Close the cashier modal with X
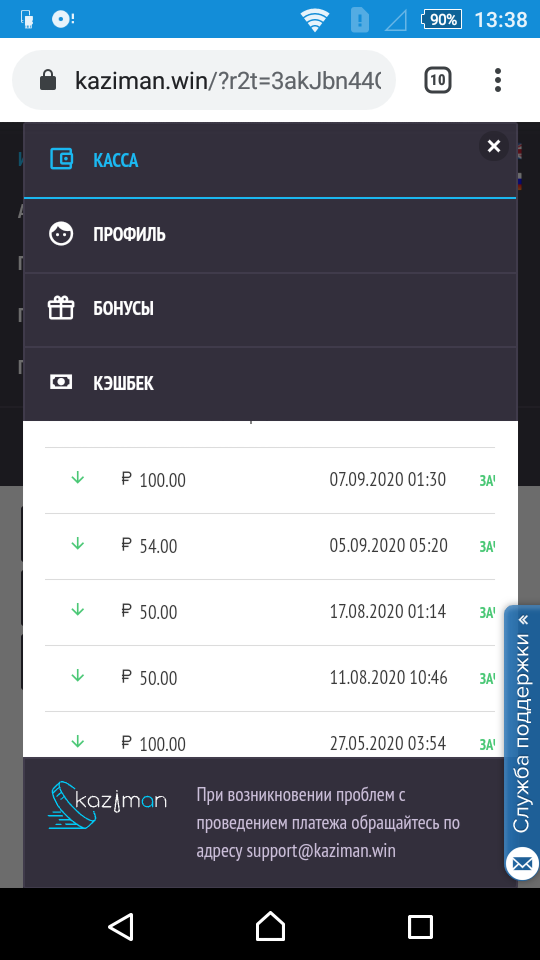Viewport: 540px width, 960px height. (x=493, y=146)
